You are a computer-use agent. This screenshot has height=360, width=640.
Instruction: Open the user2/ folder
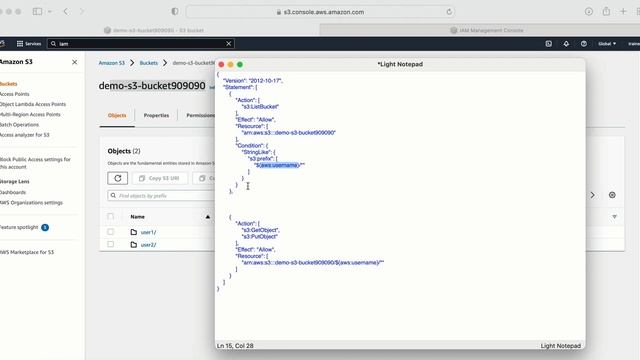pyautogui.click(x=148, y=245)
